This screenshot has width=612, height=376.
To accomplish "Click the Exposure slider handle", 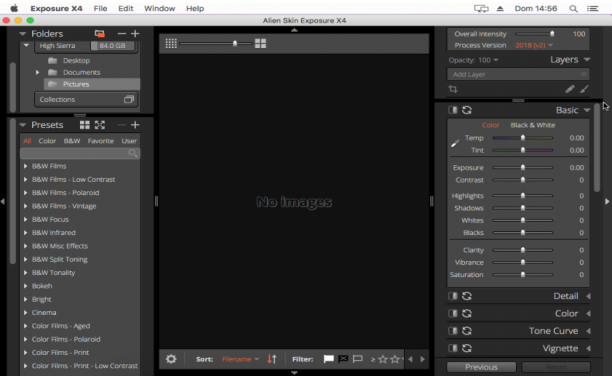I will (x=523, y=167).
